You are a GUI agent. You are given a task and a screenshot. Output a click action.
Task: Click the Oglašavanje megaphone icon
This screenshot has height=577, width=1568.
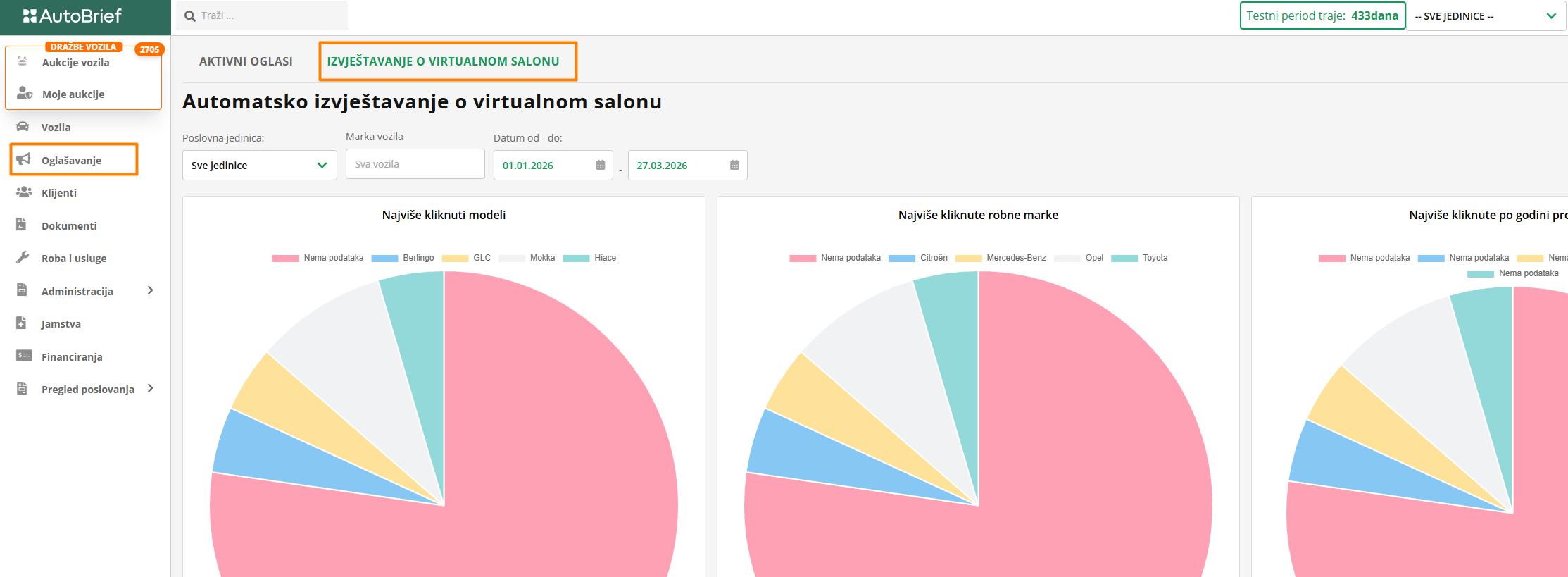[x=23, y=159]
